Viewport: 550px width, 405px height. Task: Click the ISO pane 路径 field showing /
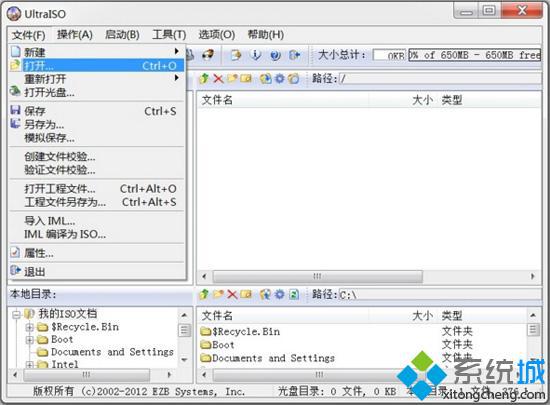coord(440,79)
